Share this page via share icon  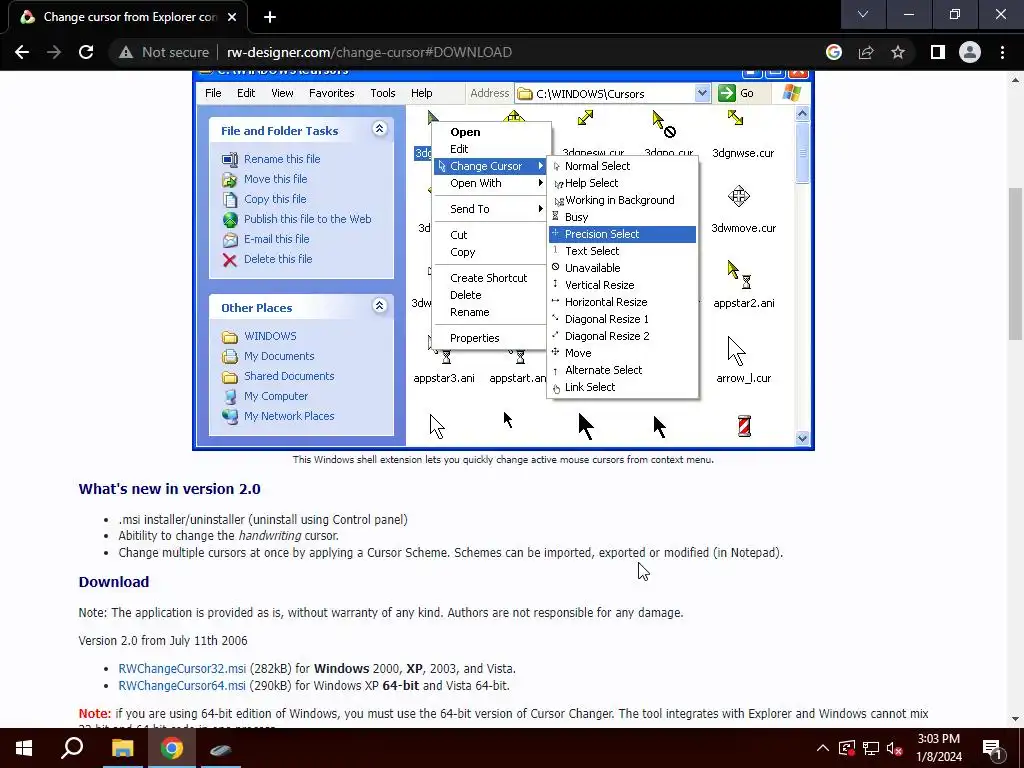click(x=866, y=52)
